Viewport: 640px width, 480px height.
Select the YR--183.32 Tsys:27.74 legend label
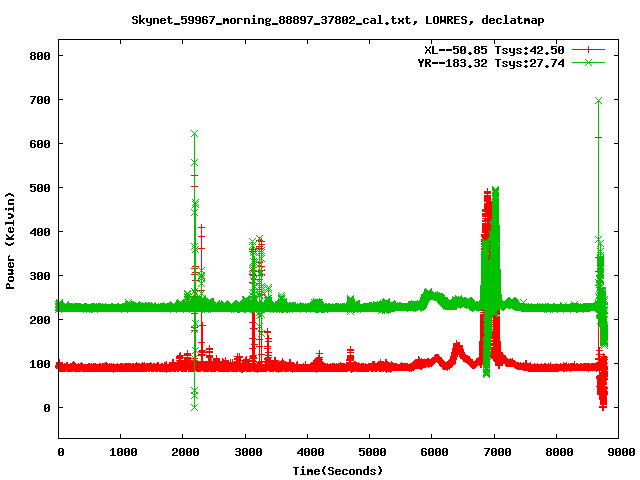coord(491,63)
